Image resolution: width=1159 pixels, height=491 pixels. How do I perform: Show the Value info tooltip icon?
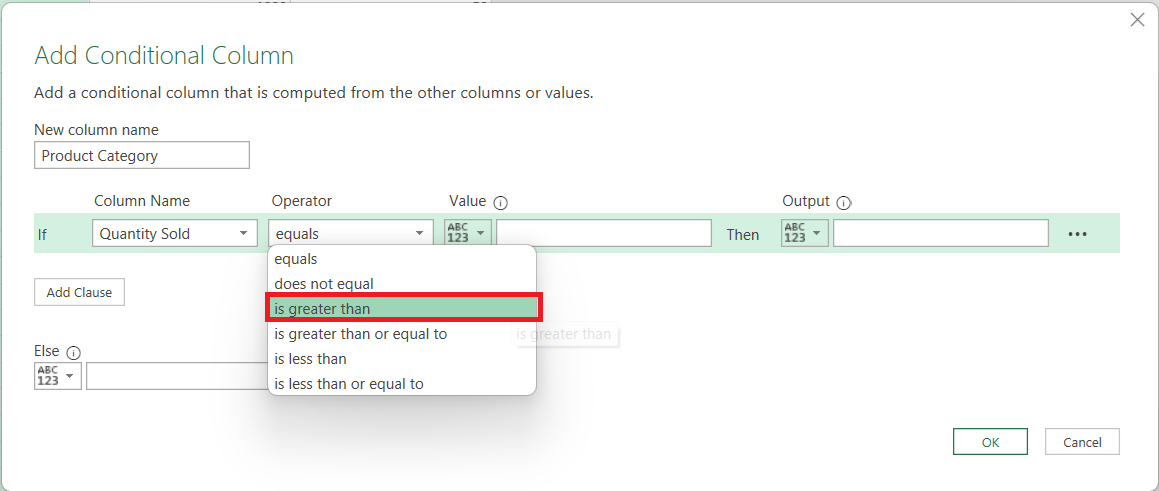501,202
